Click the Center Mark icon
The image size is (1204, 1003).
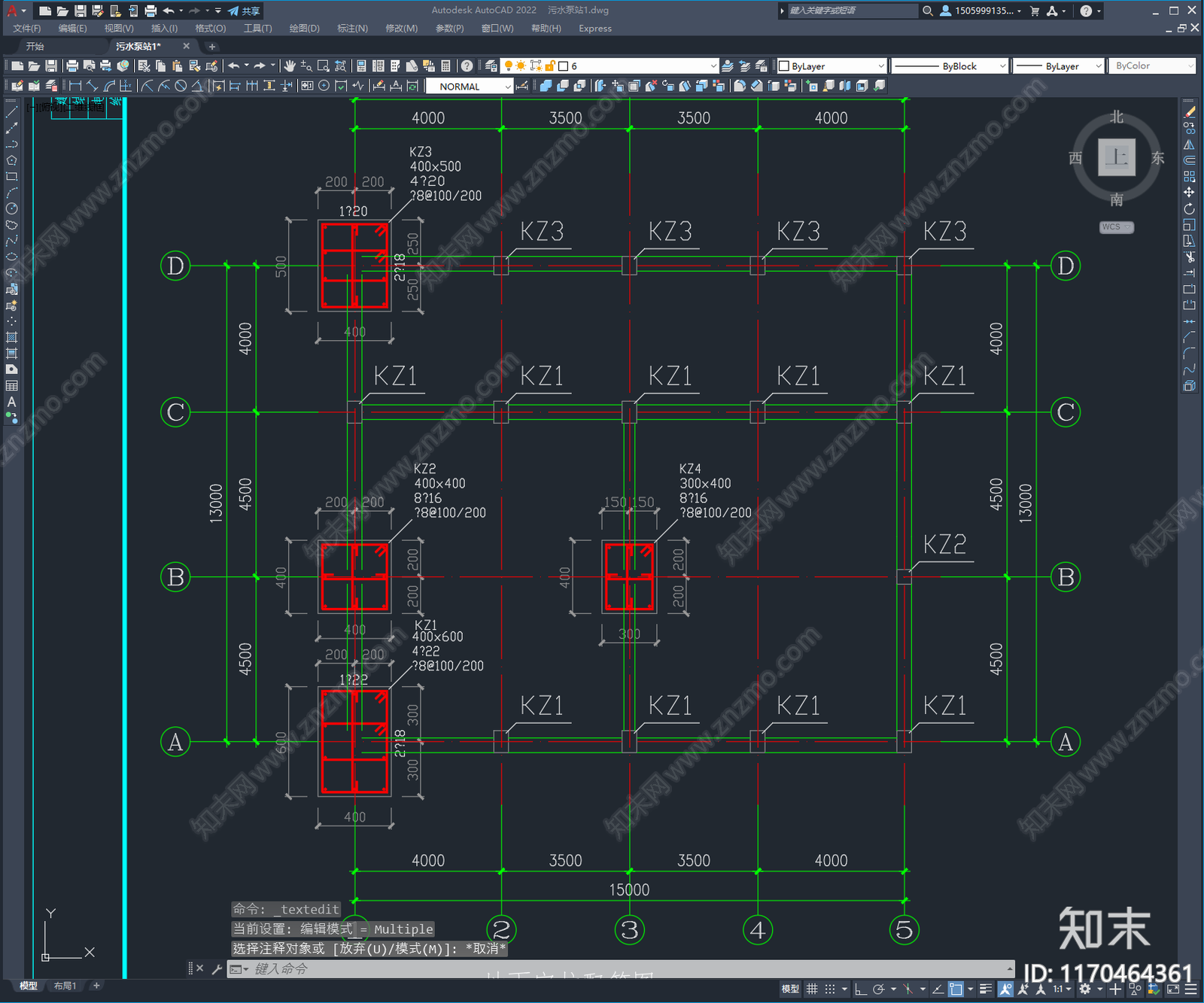click(x=324, y=86)
